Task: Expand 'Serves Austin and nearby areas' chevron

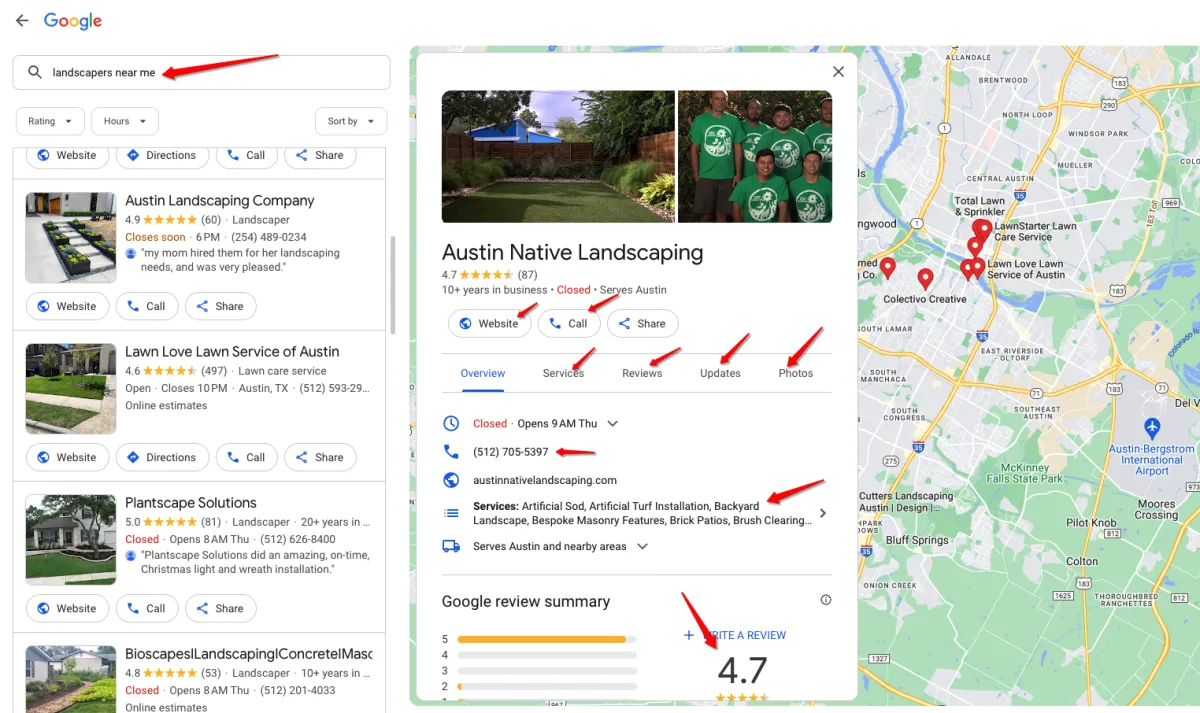Action: [x=643, y=547]
